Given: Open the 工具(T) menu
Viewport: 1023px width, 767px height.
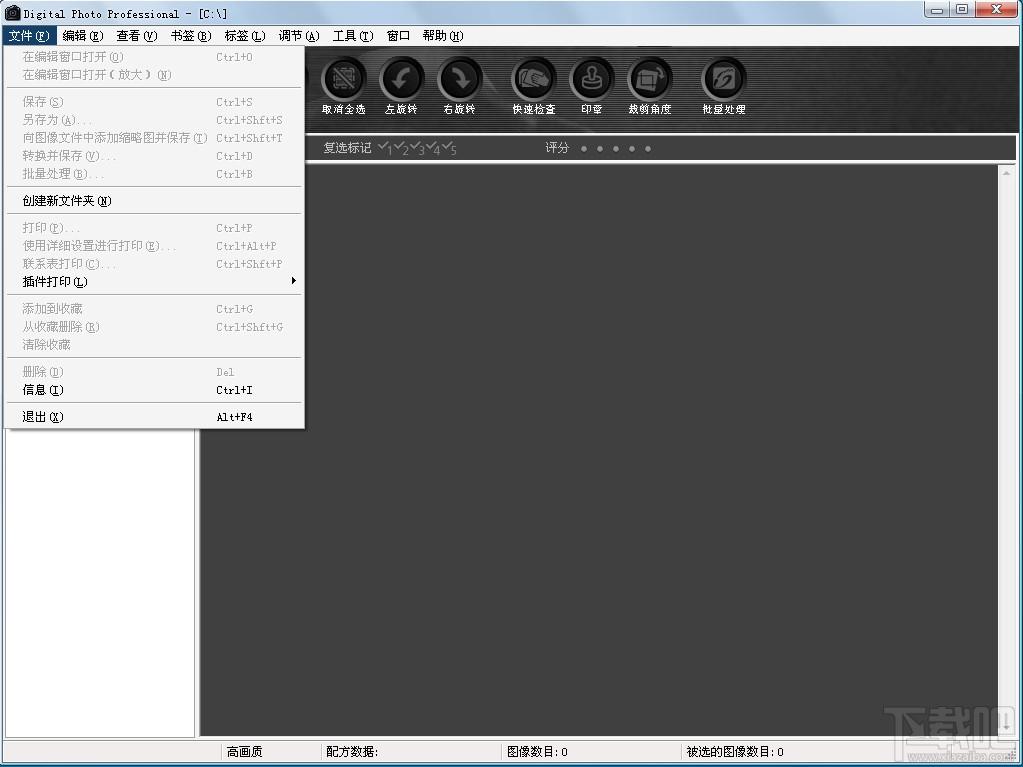Looking at the screenshot, I should [x=353, y=36].
